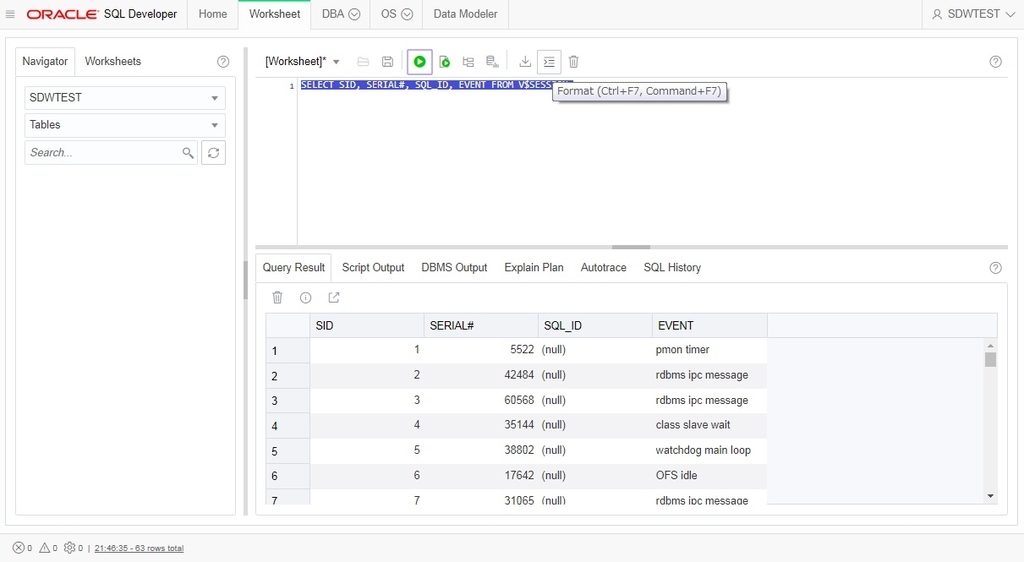Switch to the Worksheet top tab
This screenshot has height=562, width=1024.
click(274, 14)
